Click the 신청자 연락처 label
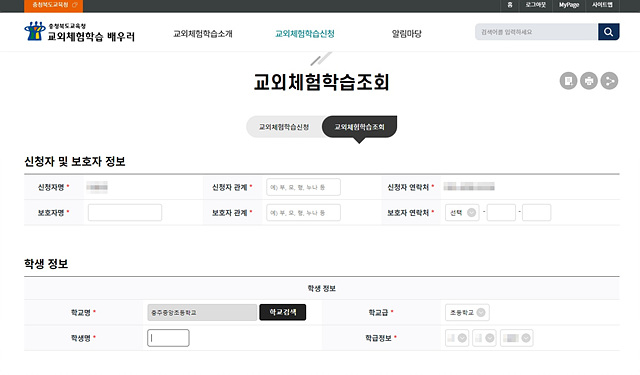640x375 pixels. click(408, 187)
